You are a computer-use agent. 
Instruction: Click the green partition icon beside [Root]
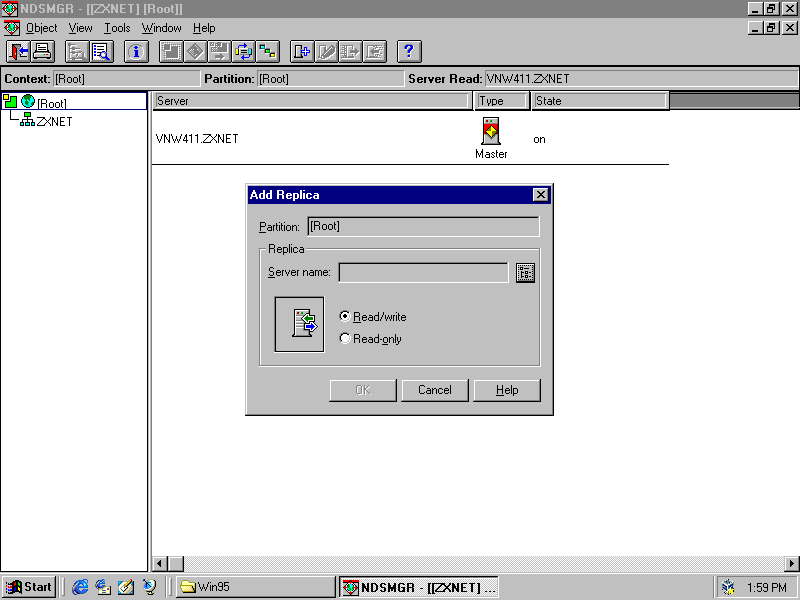tap(10, 101)
